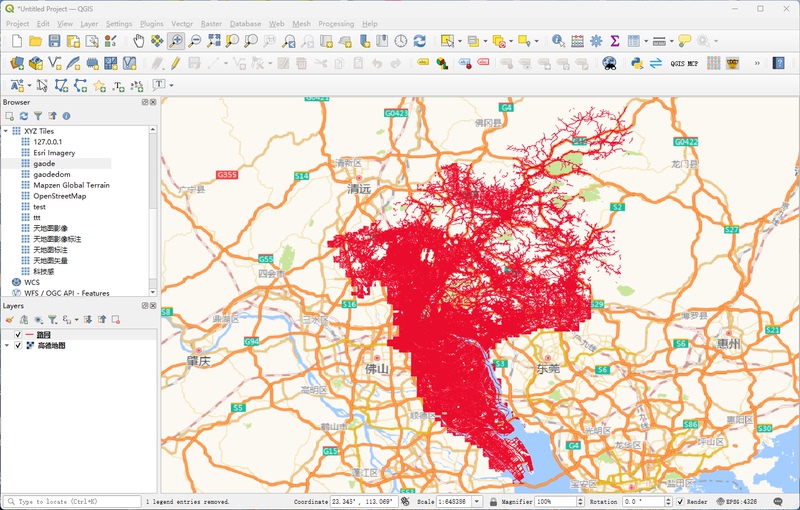Click EPSG:4326 CRS button
This screenshot has width=800, height=510.
point(737,501)
